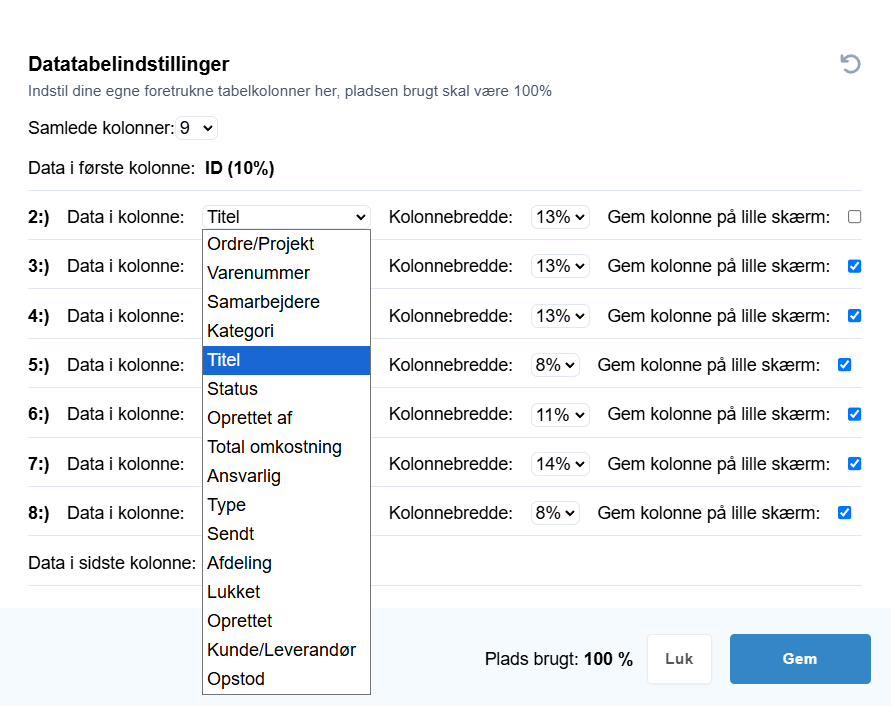
Task: Select Ansvarlig from the dropdown options
Action: pos(286,476)
